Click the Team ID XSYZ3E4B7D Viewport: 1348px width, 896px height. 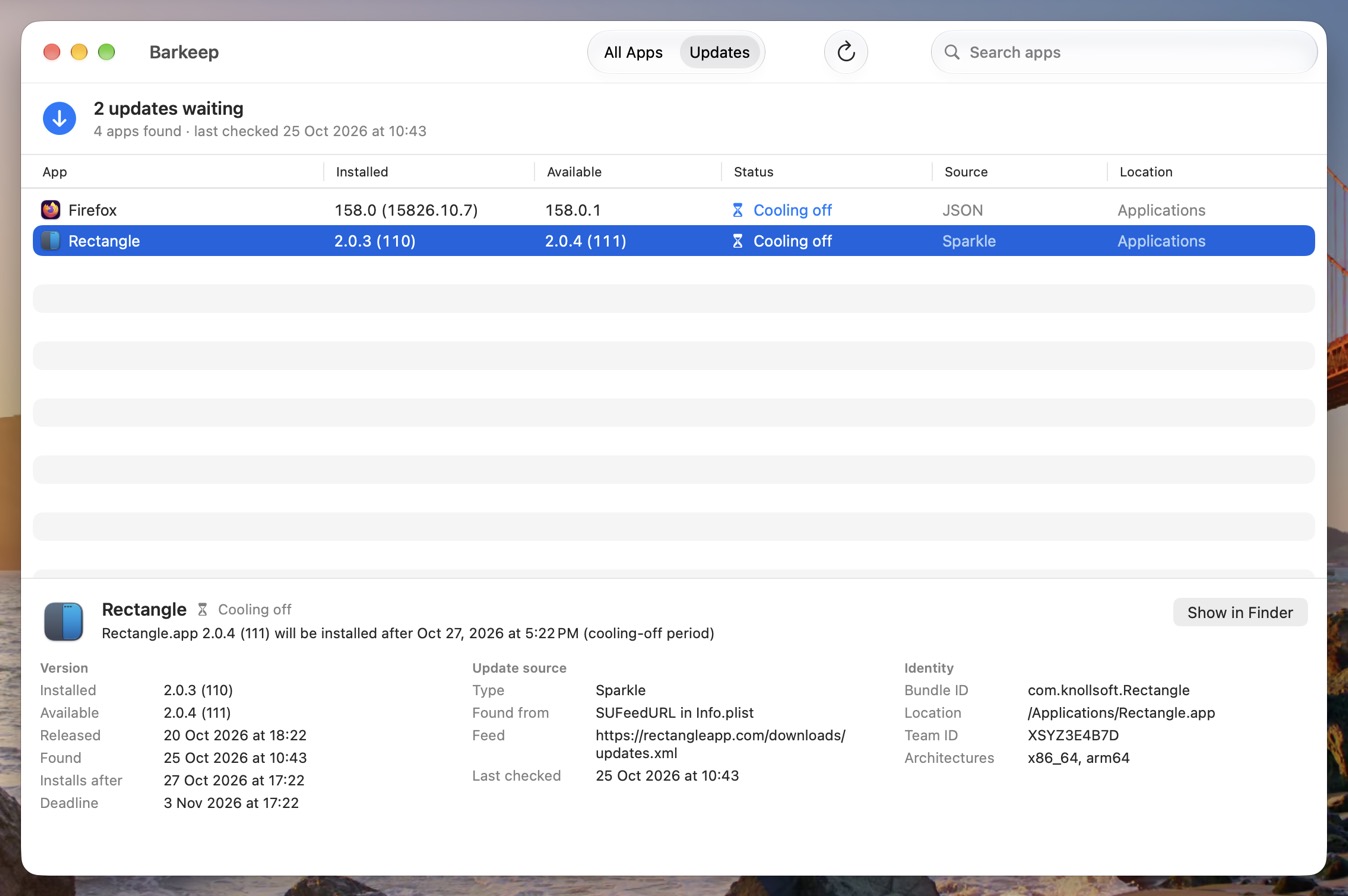1073,735
